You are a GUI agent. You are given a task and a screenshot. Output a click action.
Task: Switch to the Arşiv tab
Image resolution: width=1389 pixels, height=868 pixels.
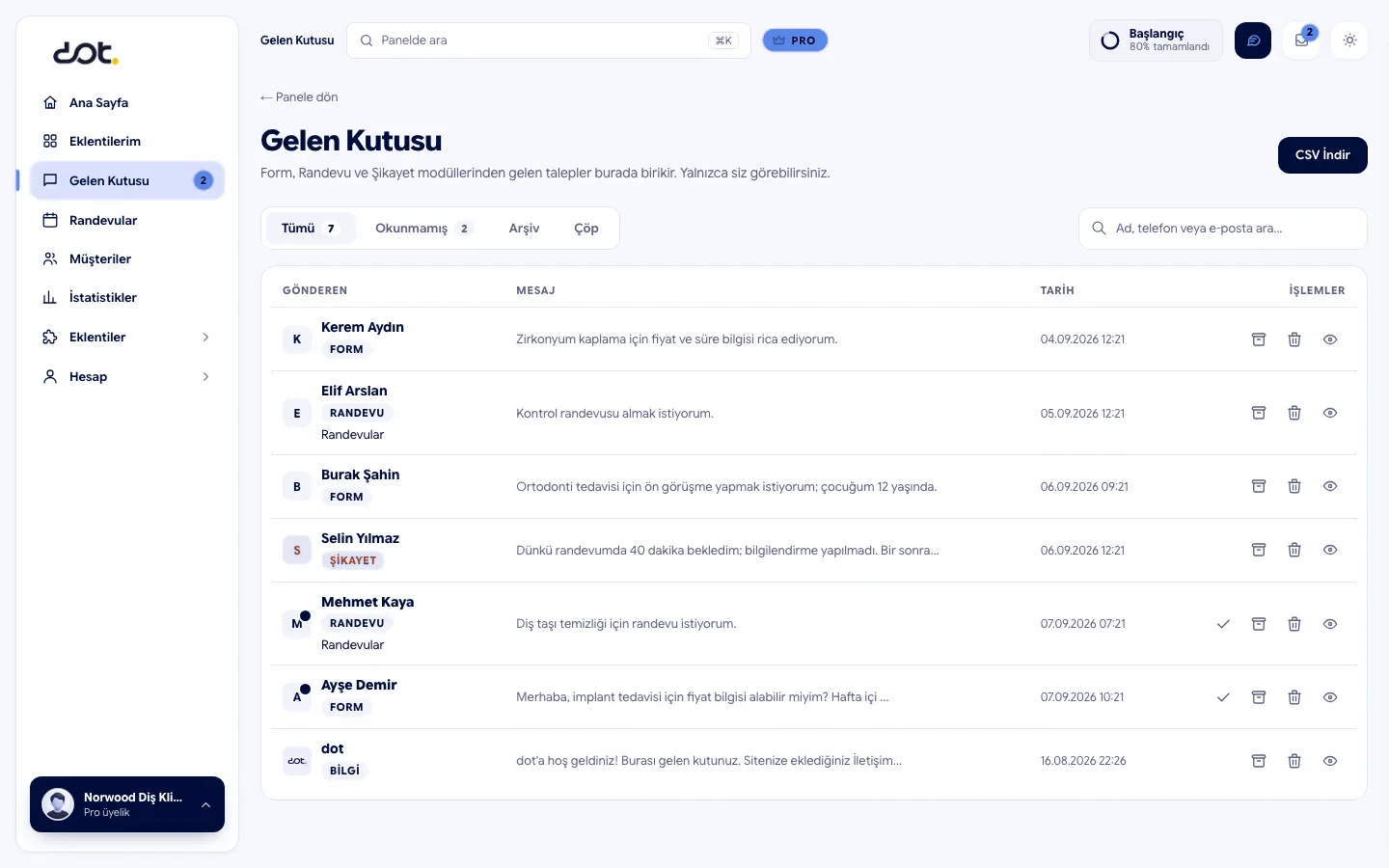(x=525, y=229)
